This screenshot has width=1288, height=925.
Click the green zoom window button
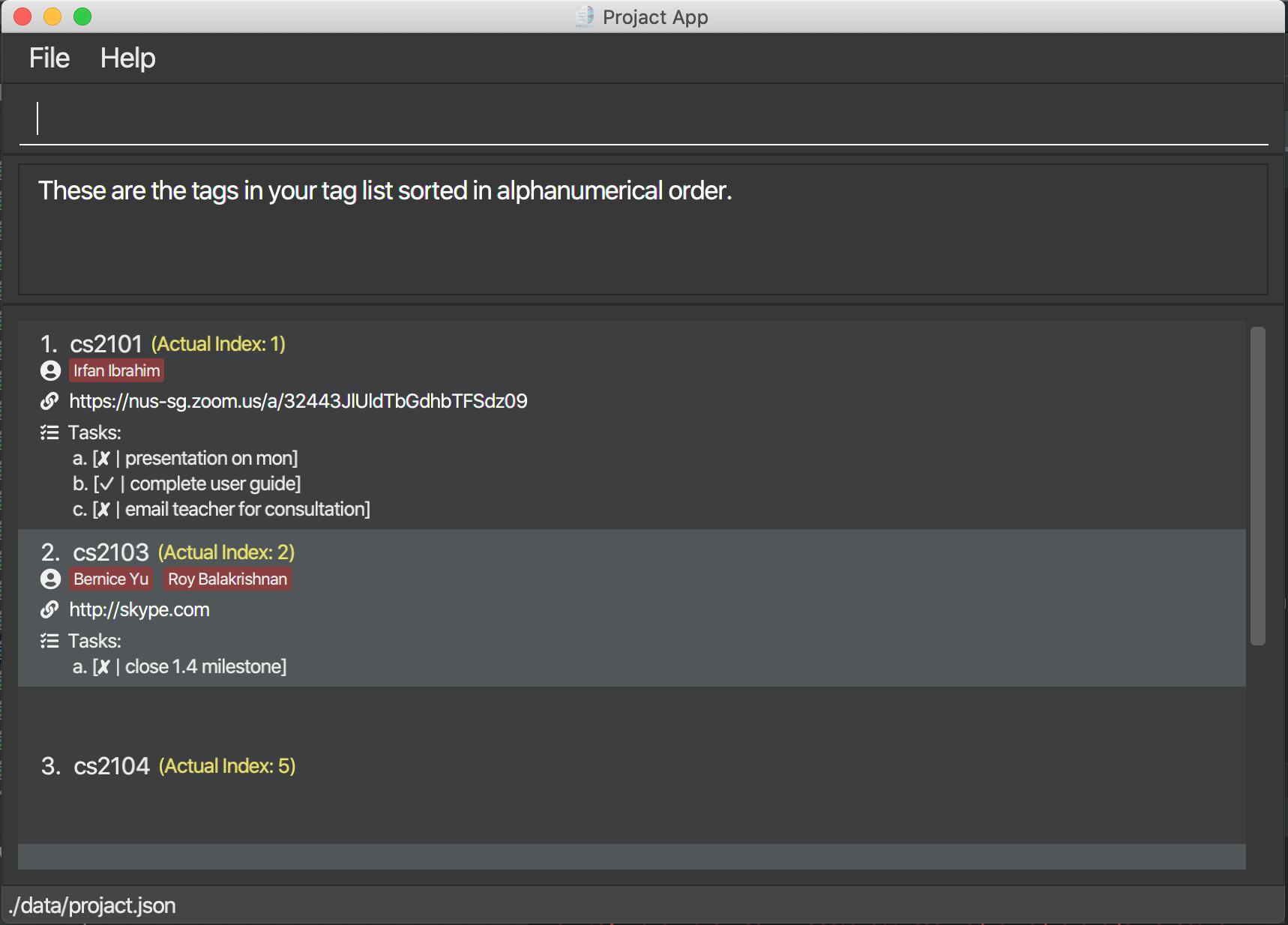[x=82, y=16]
